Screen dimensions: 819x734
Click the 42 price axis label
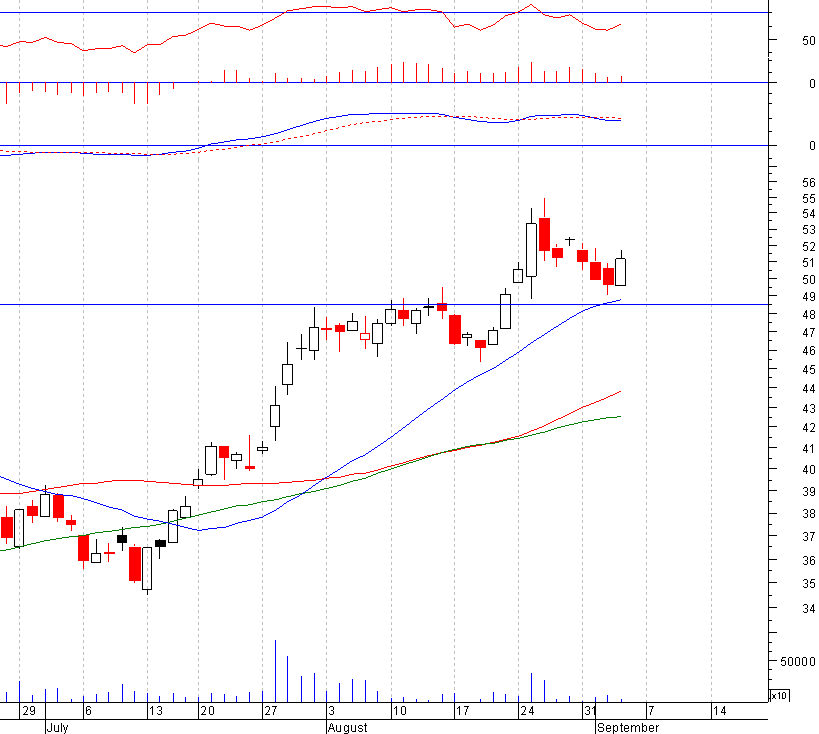click(809, 428)
